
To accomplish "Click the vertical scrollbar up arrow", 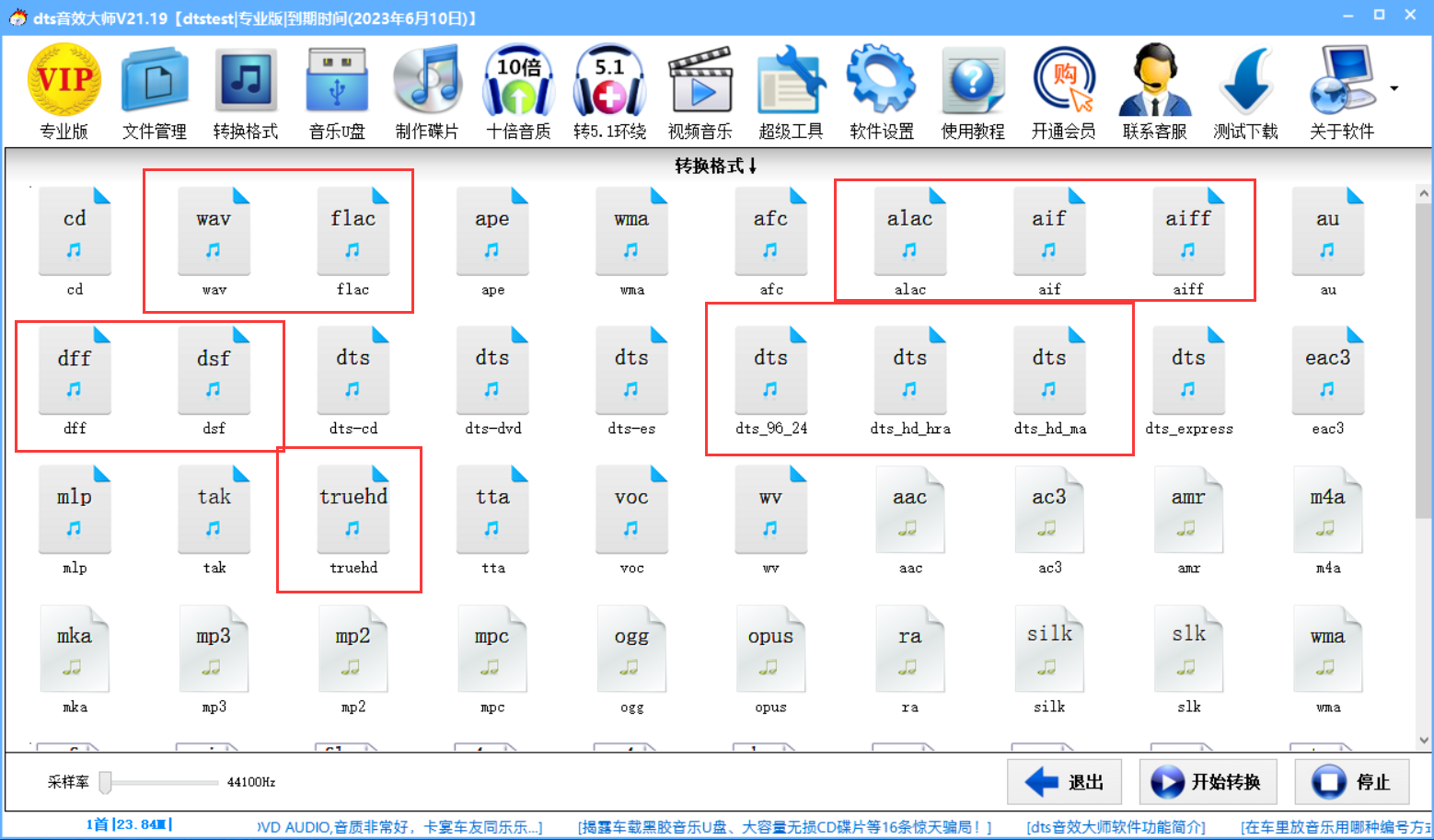I will [x=1424, y=193].
